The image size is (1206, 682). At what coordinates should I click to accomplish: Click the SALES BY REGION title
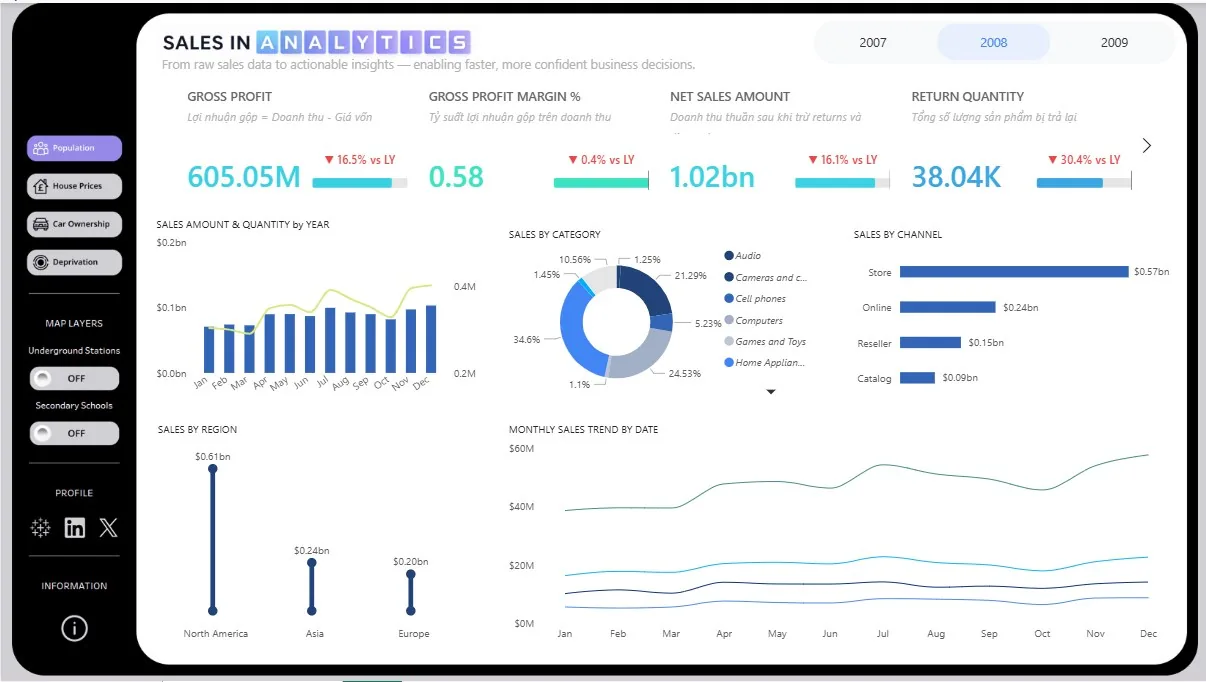(197, 430)
